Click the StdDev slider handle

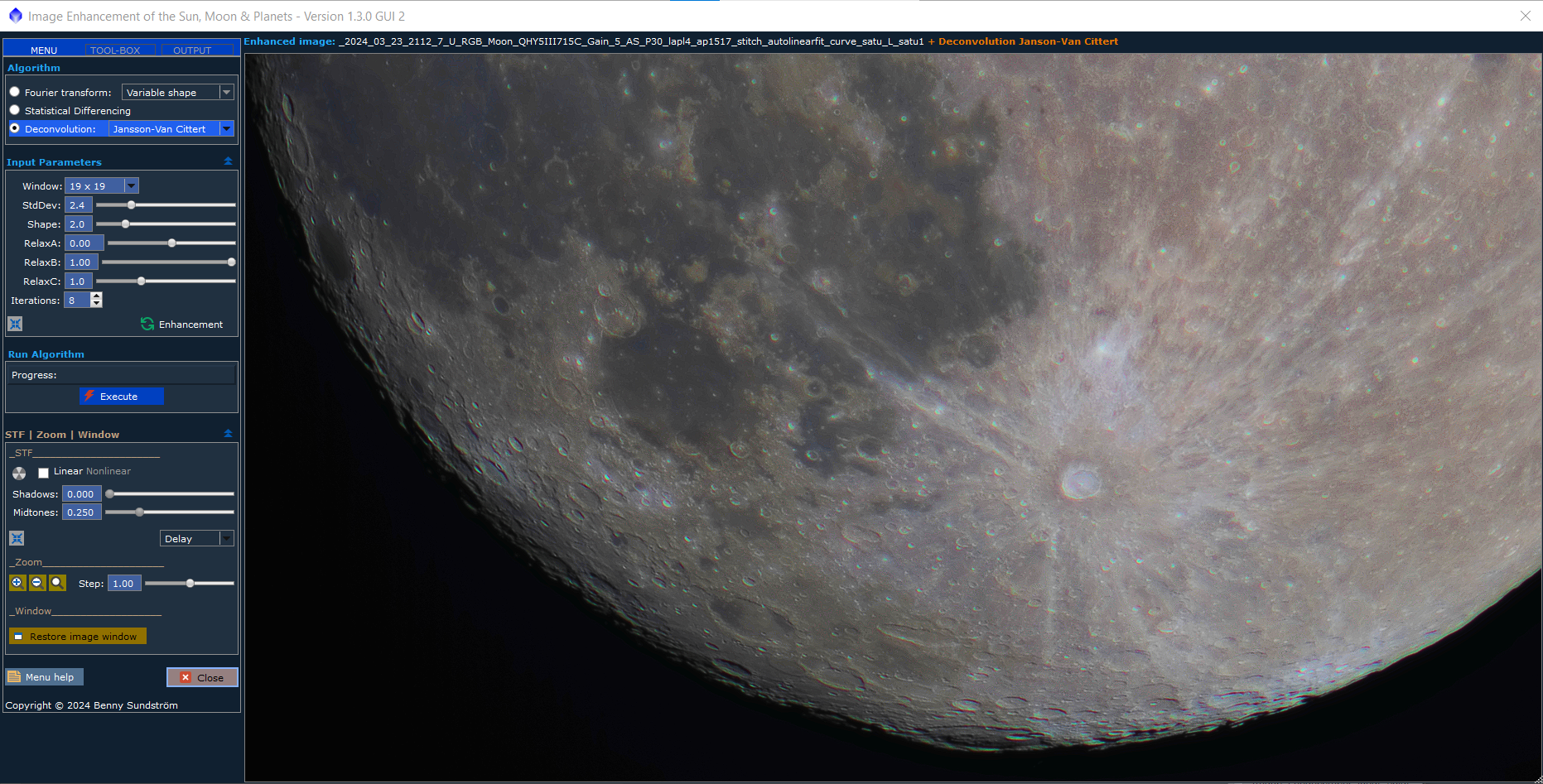pyautogui.click(x=131, y=204)
